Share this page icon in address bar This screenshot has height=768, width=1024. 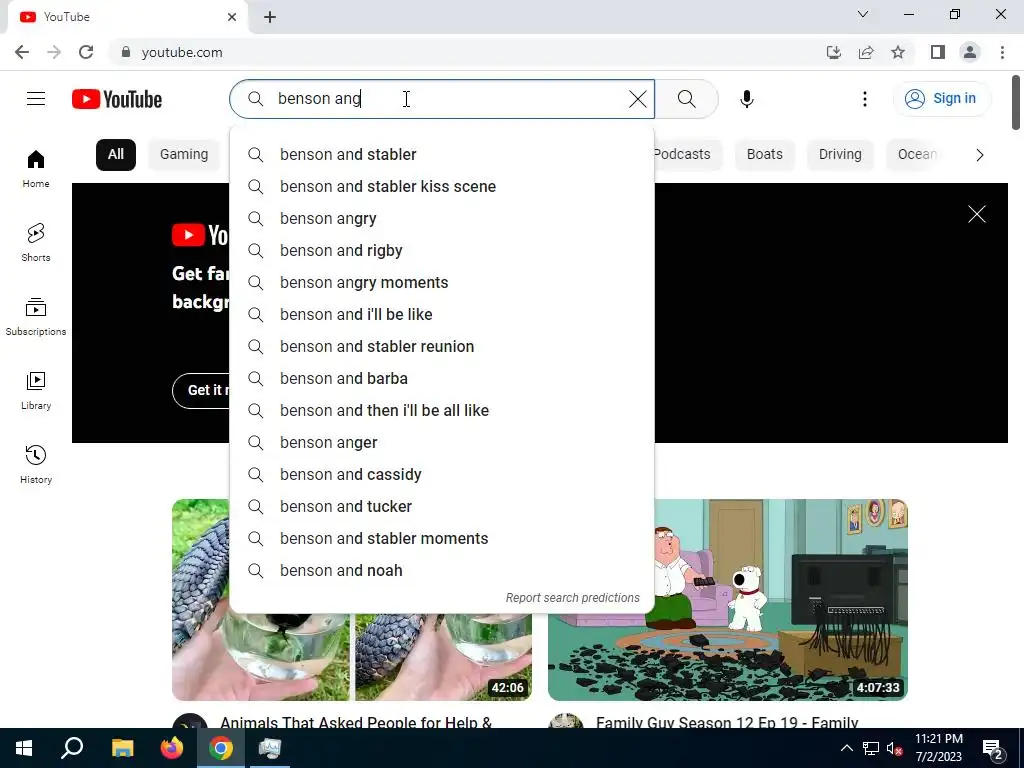(866, 52)
